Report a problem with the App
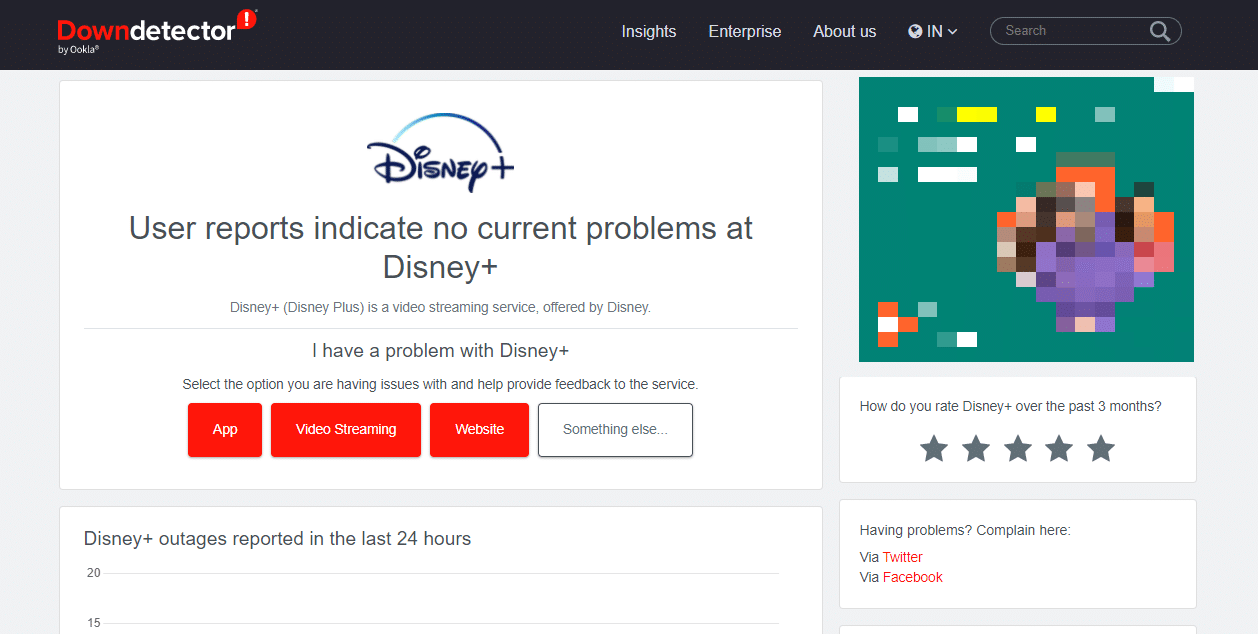The image size is (1258, 634). pos(225,430)
